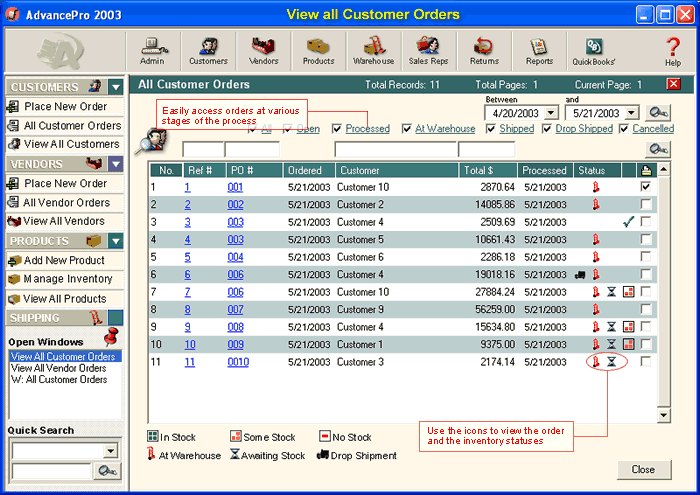Click the At Warehouse status icon in row 1
The width and height of the screenshot is (700, 495).
pos(596,187)
